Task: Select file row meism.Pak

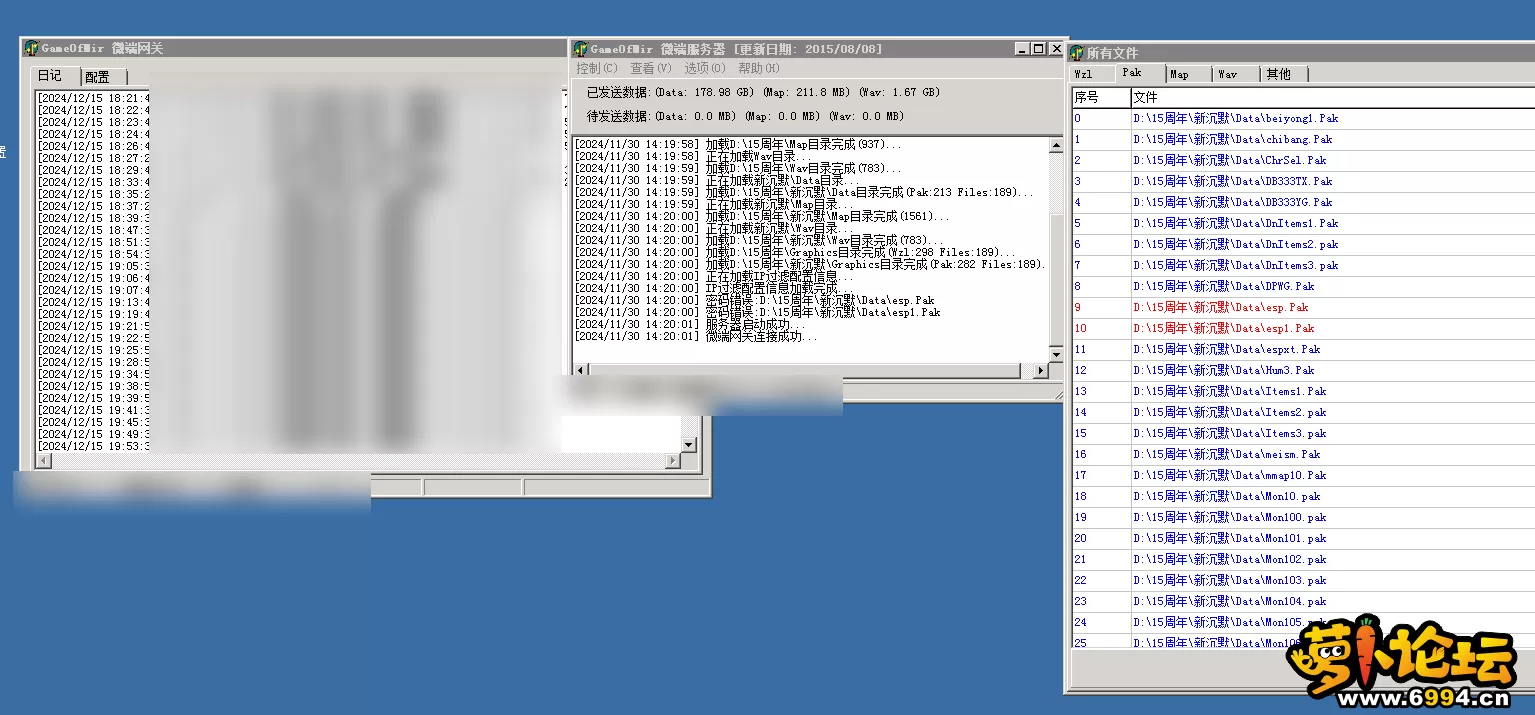Action: (x=1303, y=454)
